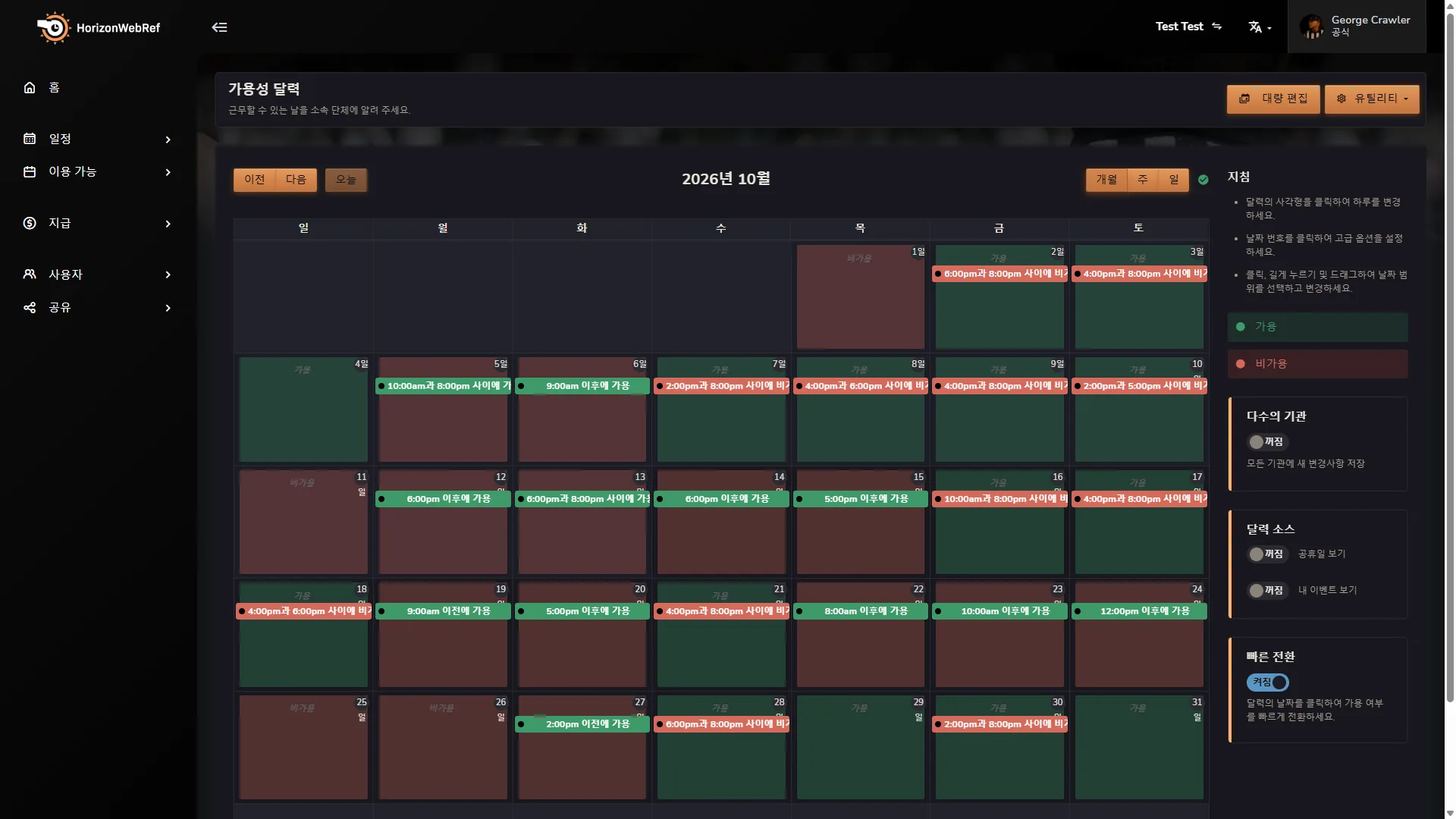The image size is (1456, 819).
Task: Toggle the 다수의 기관 switch
Action: coord(1267,442)
